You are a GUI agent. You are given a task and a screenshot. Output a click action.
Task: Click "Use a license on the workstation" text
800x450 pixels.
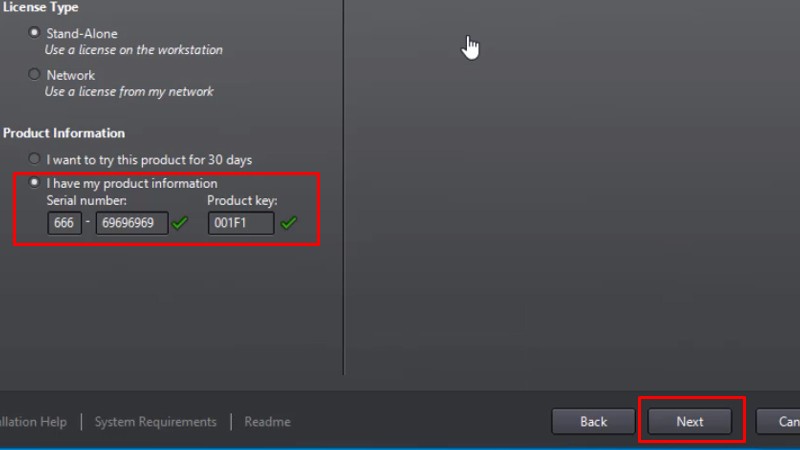[x=133, y=50]
